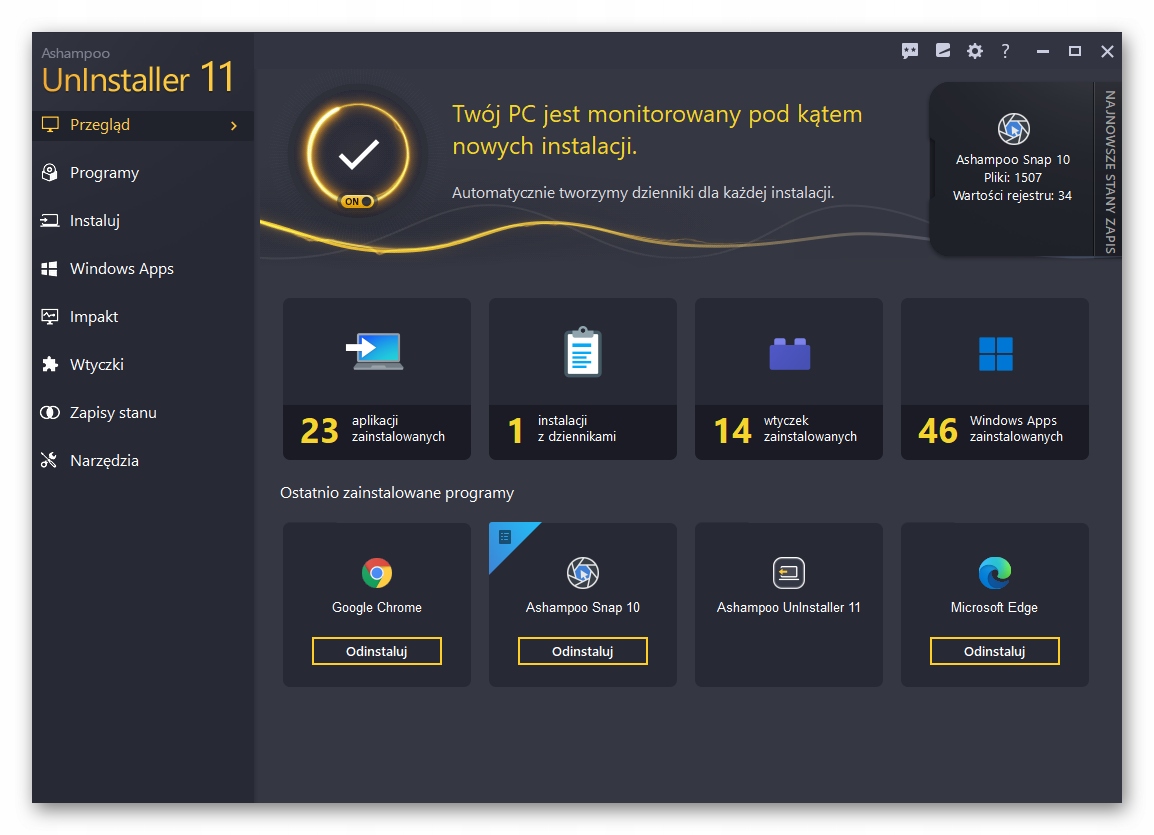Click the Wartości rejestru: 34 text
This screenshot has height=835, width=1154.
click(1013, 196)
